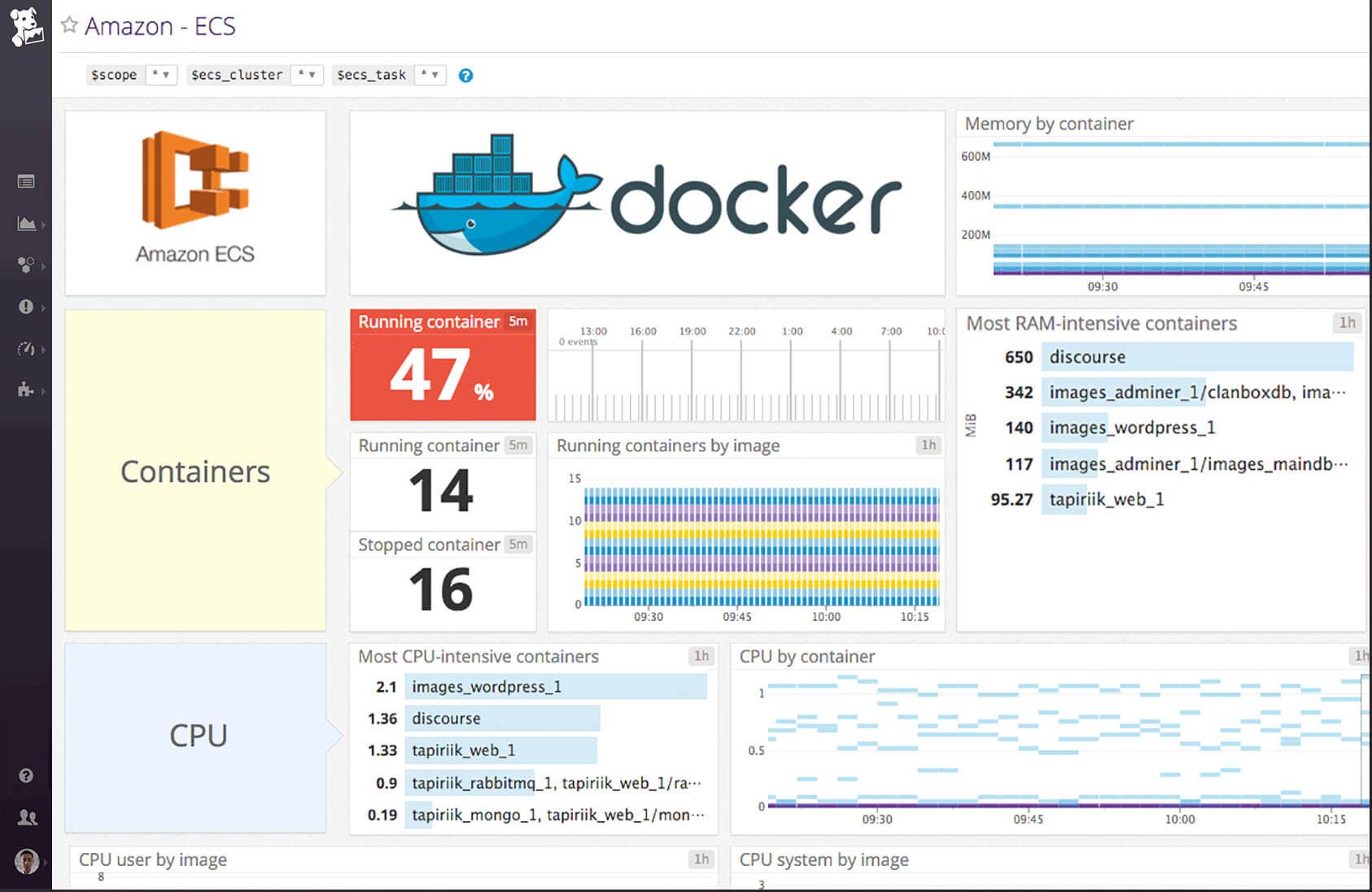Click the 5m badge on Running container widget

[x=519, y=321]
